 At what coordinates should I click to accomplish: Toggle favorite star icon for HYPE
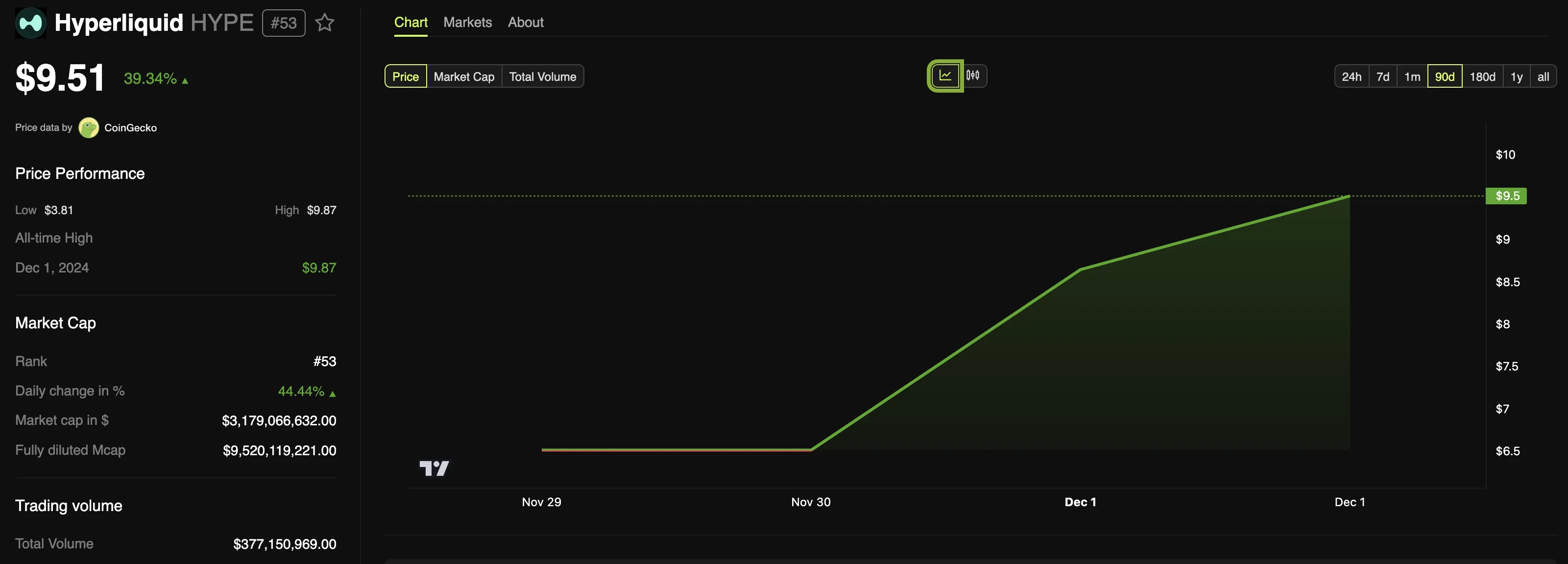(323, 22)
